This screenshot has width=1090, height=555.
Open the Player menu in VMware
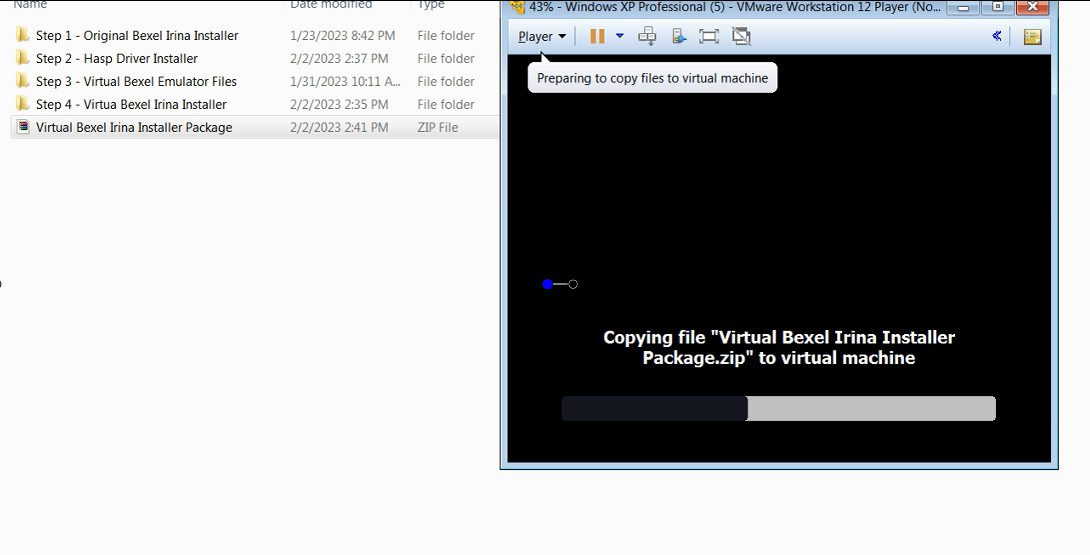(542, 36)
